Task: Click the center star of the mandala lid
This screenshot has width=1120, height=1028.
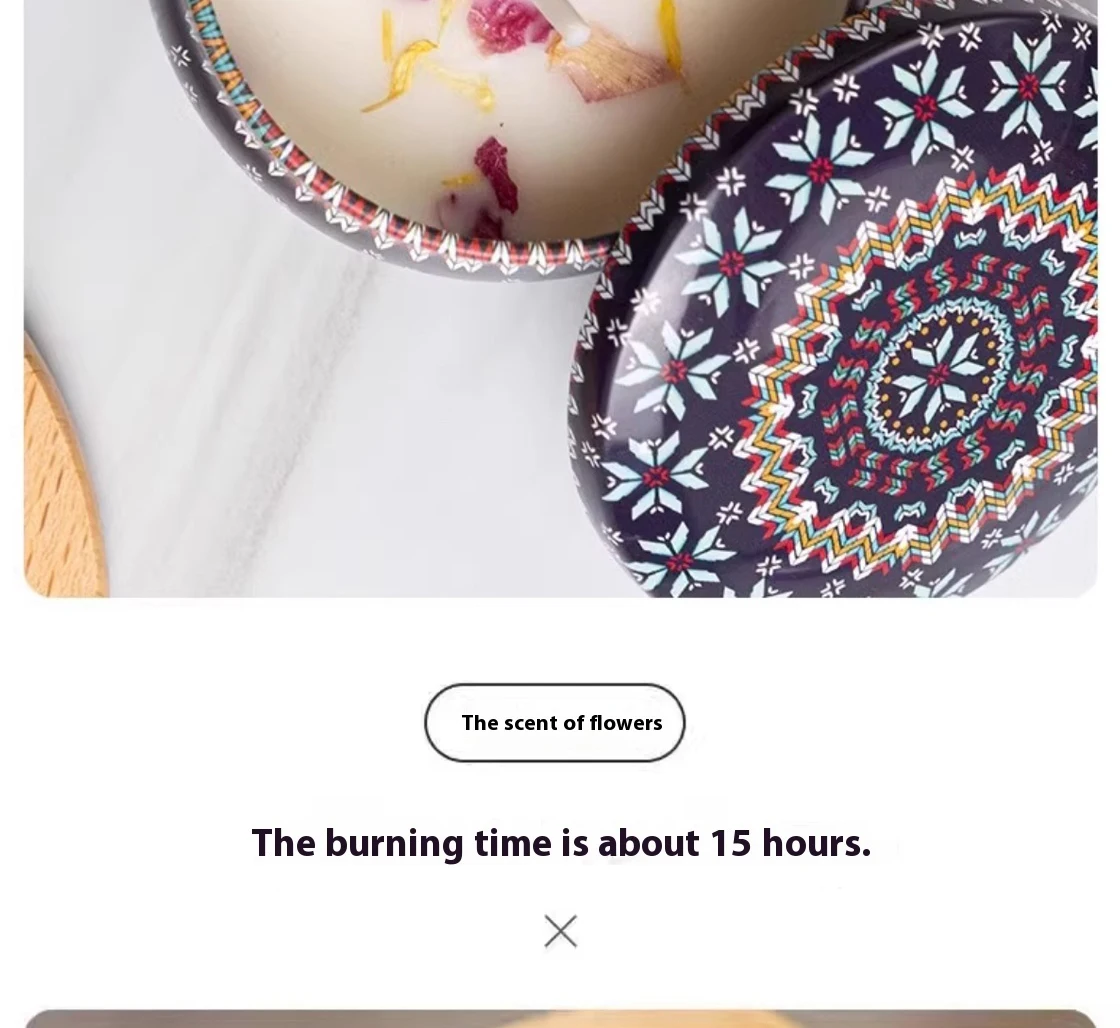Action: tap(937, 375)
